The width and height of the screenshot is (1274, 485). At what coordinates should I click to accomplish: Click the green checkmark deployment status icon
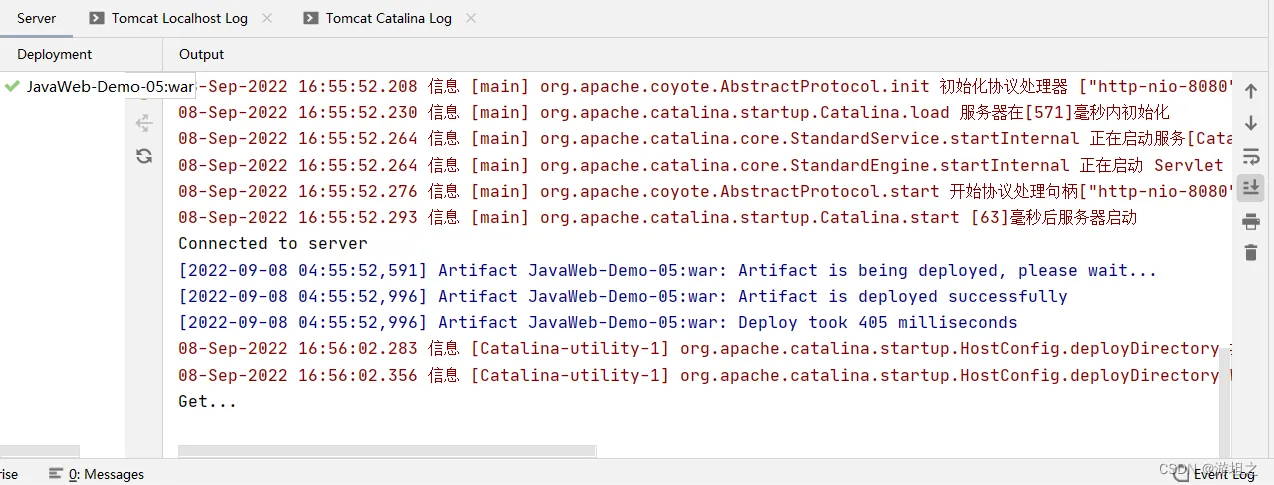pos(12,86)
